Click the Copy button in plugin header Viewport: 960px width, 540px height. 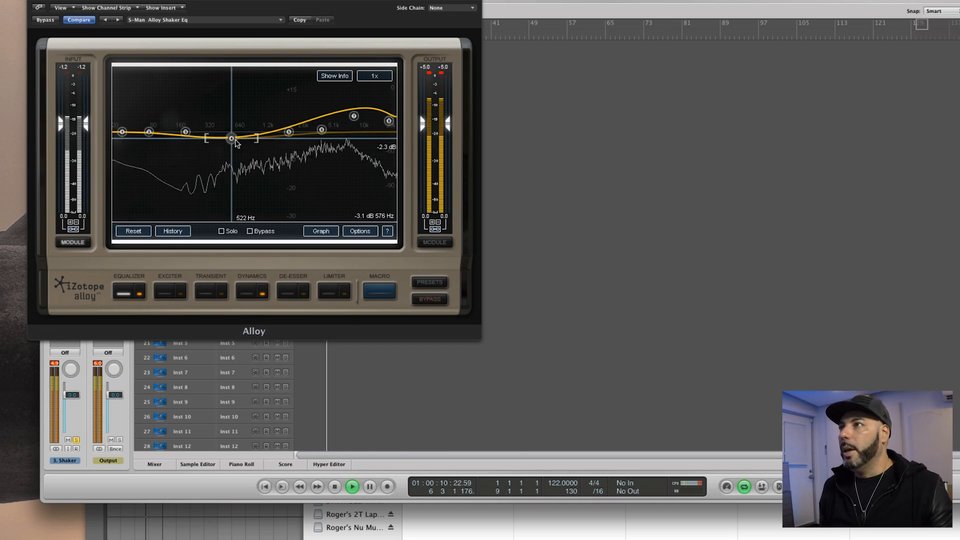(299, 20)
